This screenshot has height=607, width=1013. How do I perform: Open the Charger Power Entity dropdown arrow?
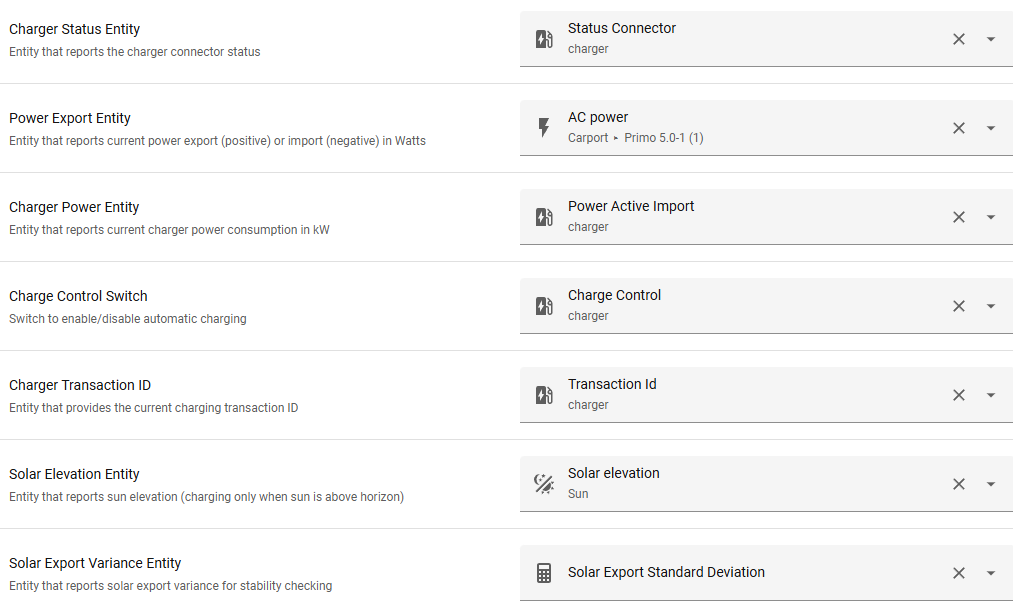(991, 217)
